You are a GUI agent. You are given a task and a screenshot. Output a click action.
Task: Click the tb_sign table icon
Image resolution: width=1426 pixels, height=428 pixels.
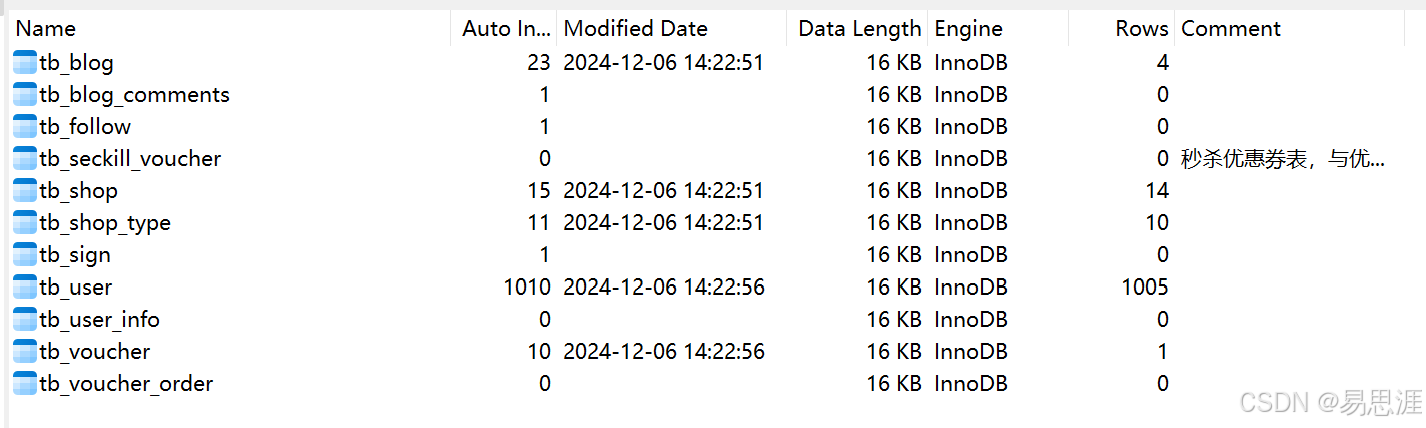[25, 255]
